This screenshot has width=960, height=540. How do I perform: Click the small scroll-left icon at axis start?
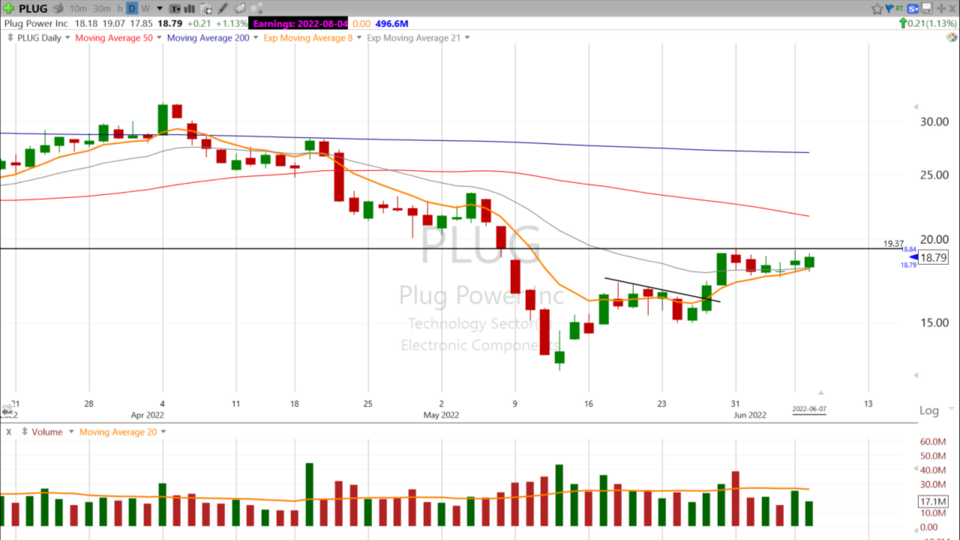[7, 411]
